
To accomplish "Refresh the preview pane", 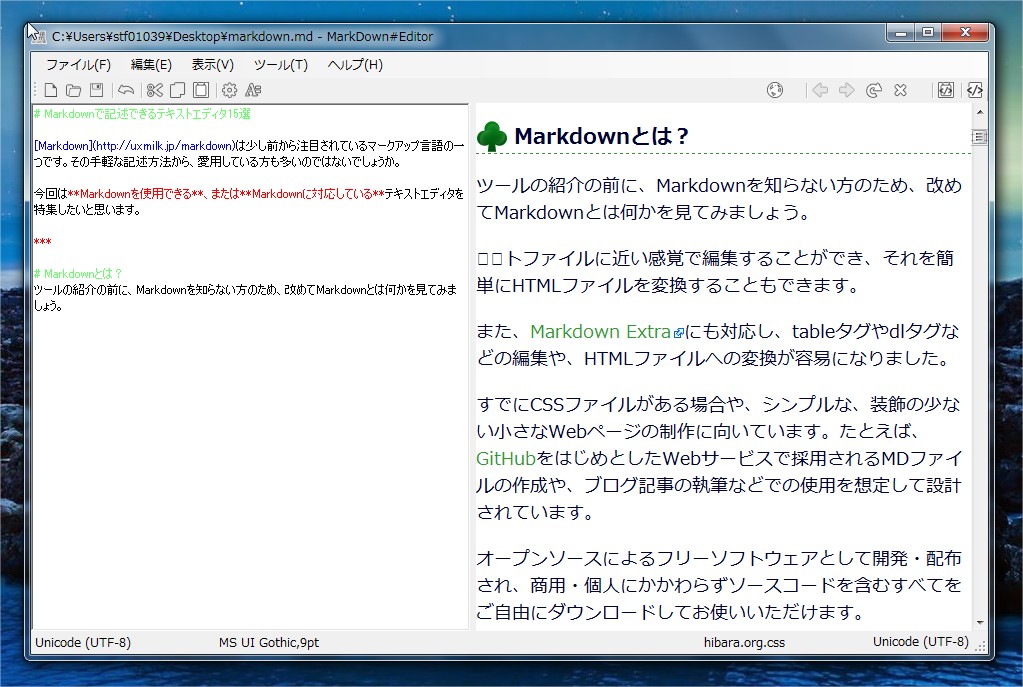I will tap(873, 90).
